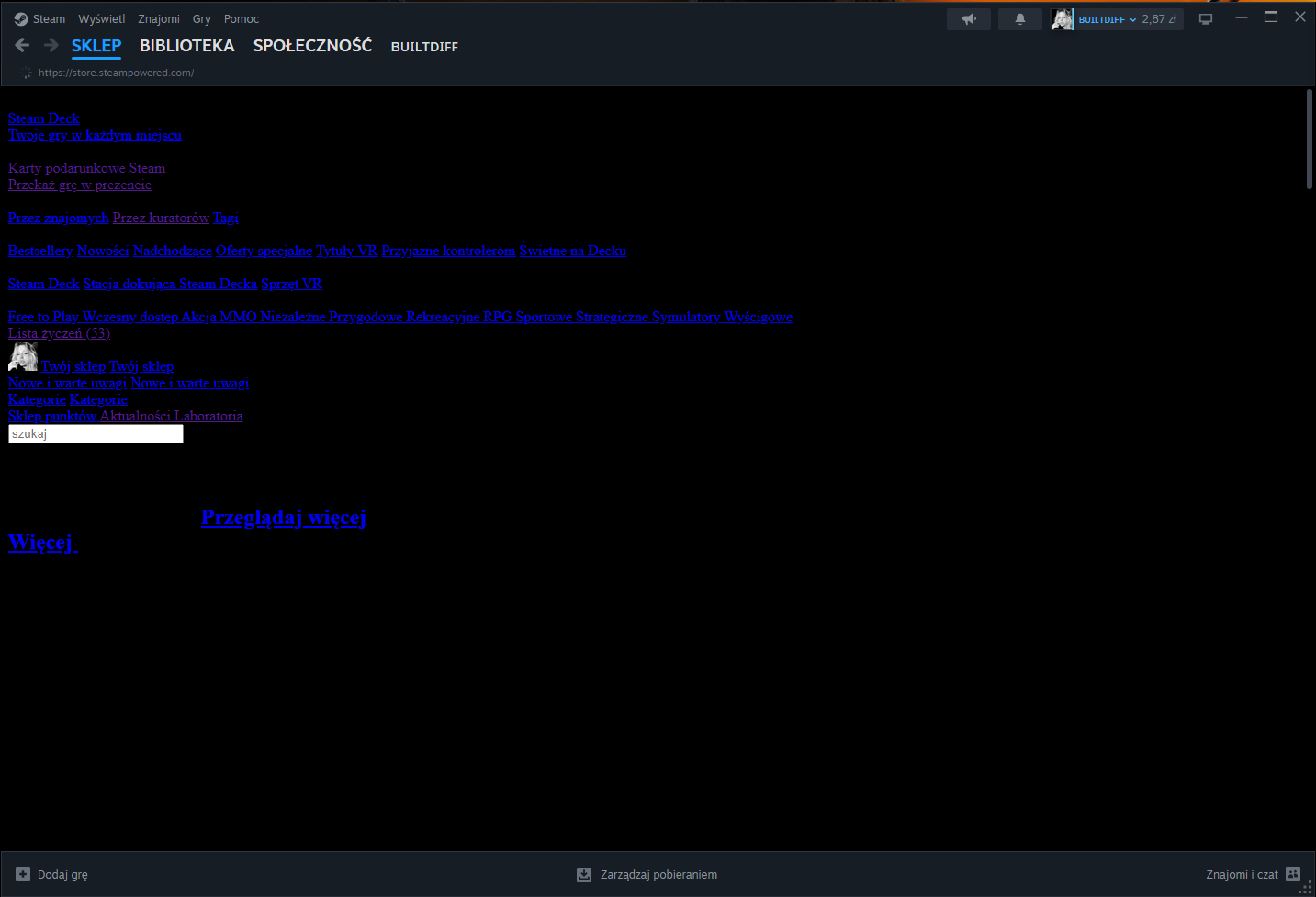Open the BUILTDIFF profile tab
This screenshot has width=1316, height=897.
[424, 47]
